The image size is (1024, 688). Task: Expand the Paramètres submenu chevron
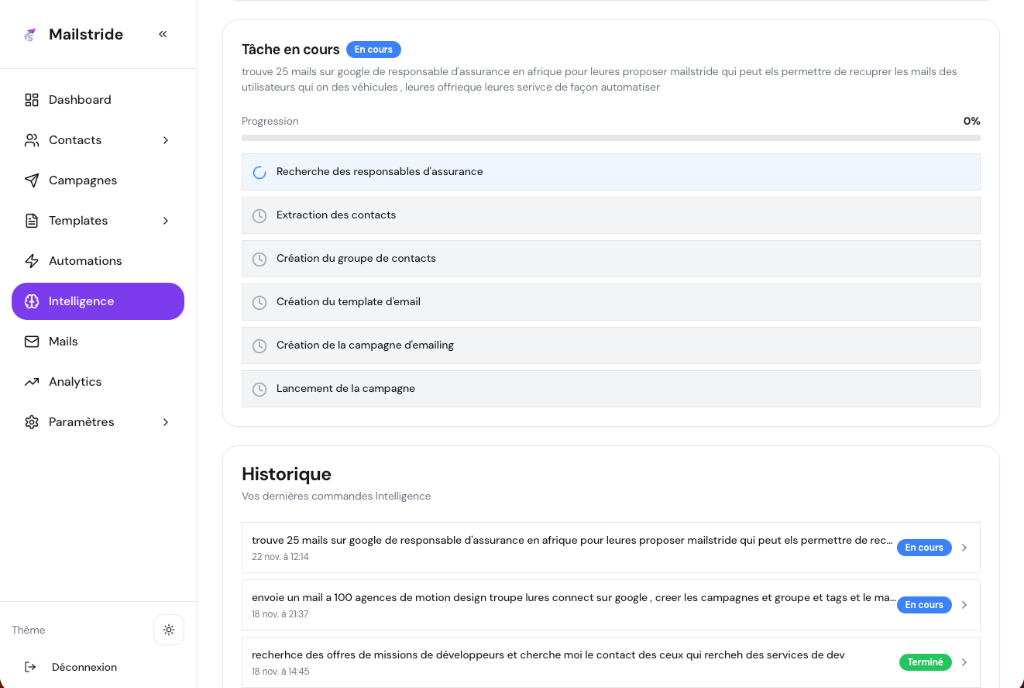[x=166, y=422]
